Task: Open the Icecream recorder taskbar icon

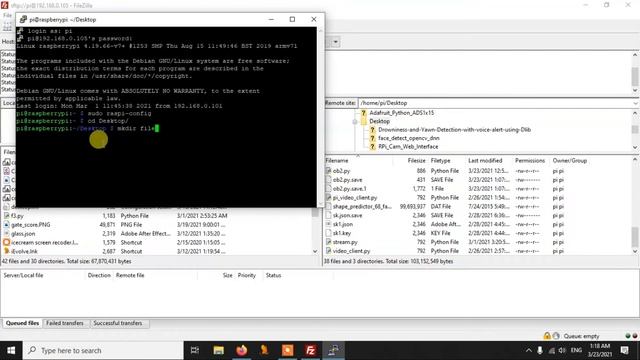Action: pyautogui.click(x=288, y=350)
